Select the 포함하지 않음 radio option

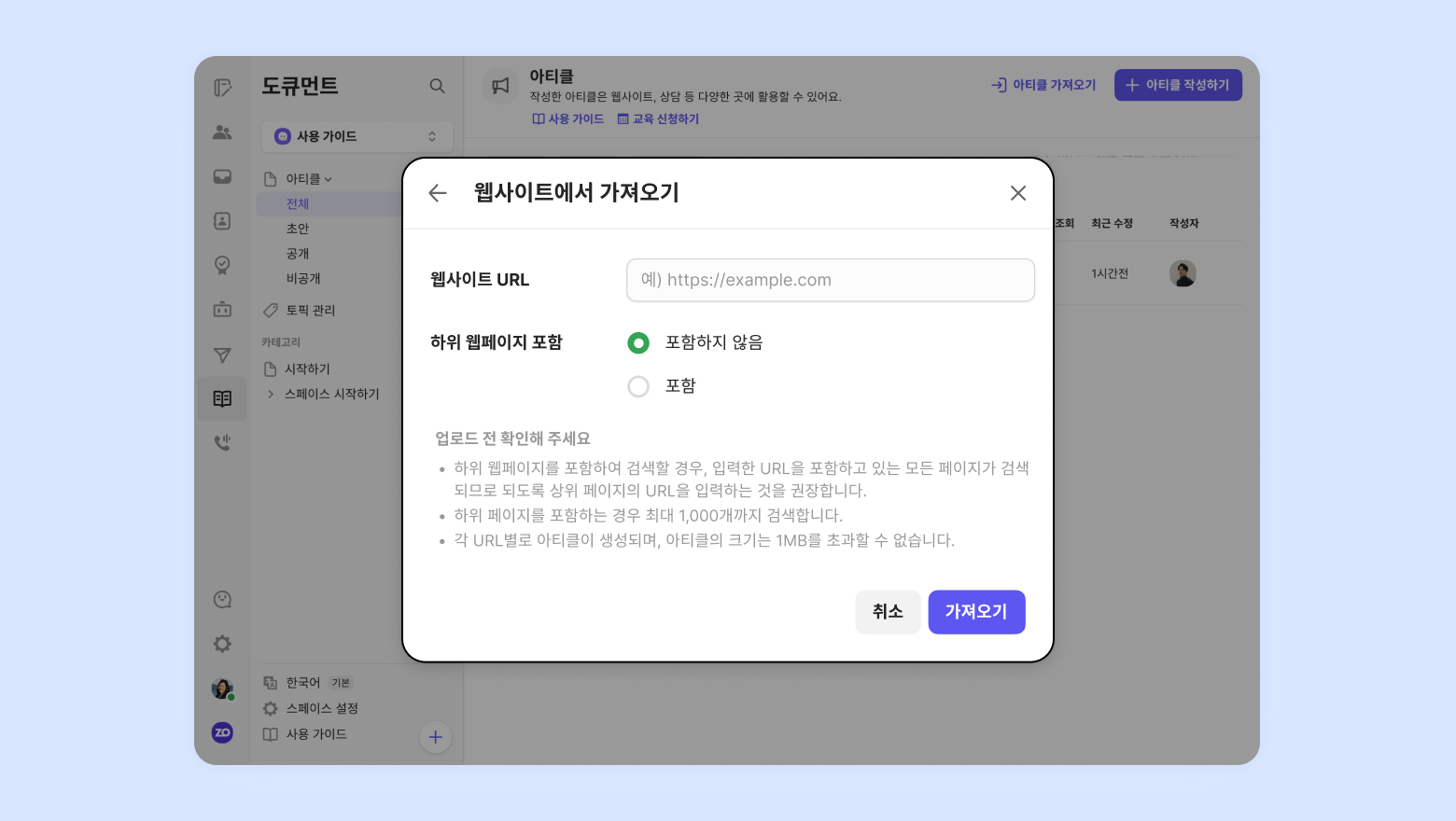638,343
